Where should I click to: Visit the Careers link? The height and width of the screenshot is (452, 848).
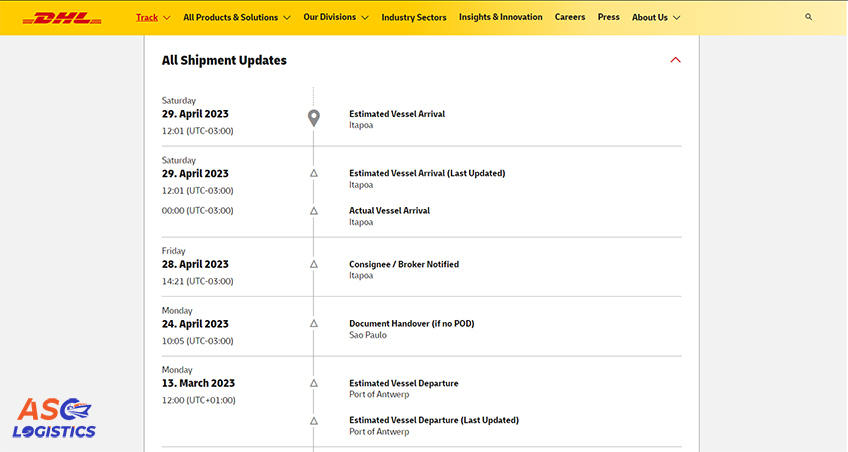(x=570, y=17)
